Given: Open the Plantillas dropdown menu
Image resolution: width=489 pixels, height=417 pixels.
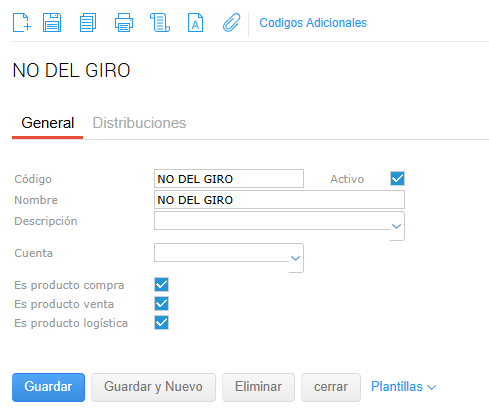Looking at the screenshot, I should 403,387.
